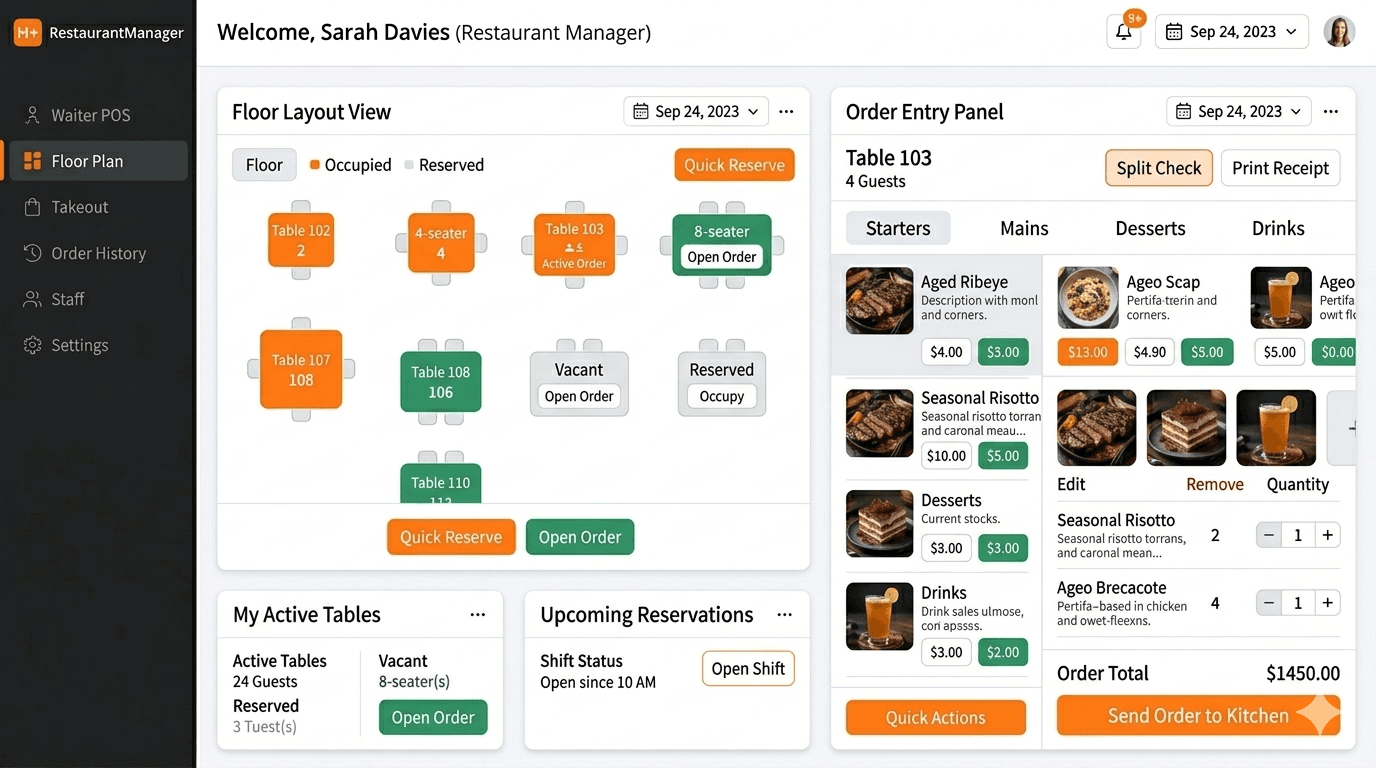Open Order Entry Panel more options
This screenshot has height=768, width=1376.
tap(1330, 112)
